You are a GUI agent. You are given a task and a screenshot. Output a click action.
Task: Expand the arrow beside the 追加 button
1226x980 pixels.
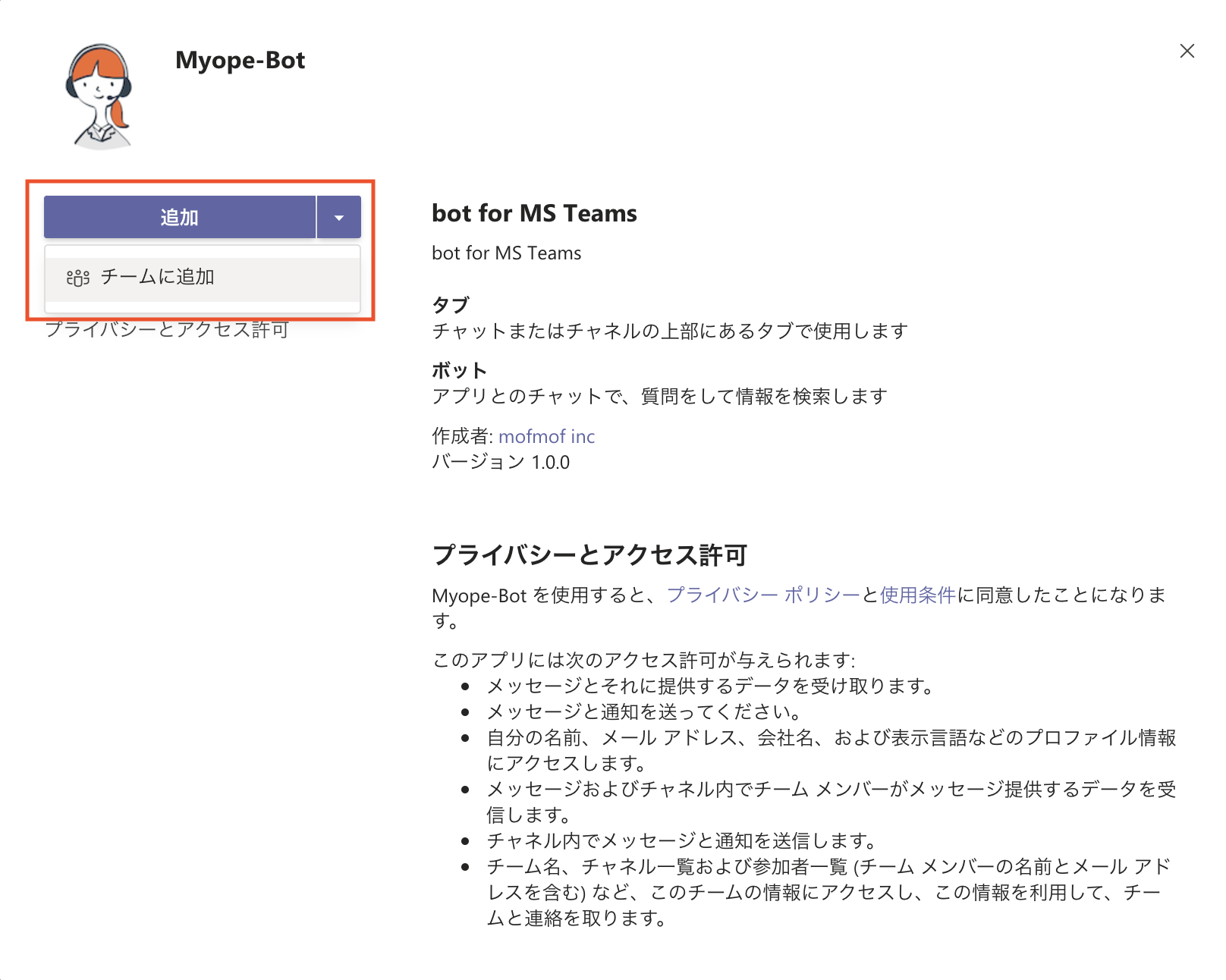pyautogui.click(x=338, y=218)
